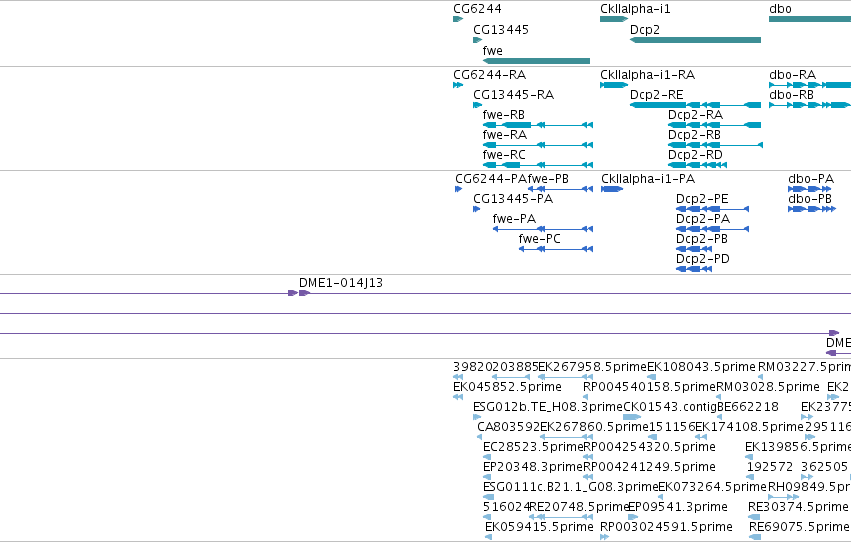This screenshot has width=851, height=542.
Task: Click the RP004540158.5prime EST label
Action: [650, 387]
